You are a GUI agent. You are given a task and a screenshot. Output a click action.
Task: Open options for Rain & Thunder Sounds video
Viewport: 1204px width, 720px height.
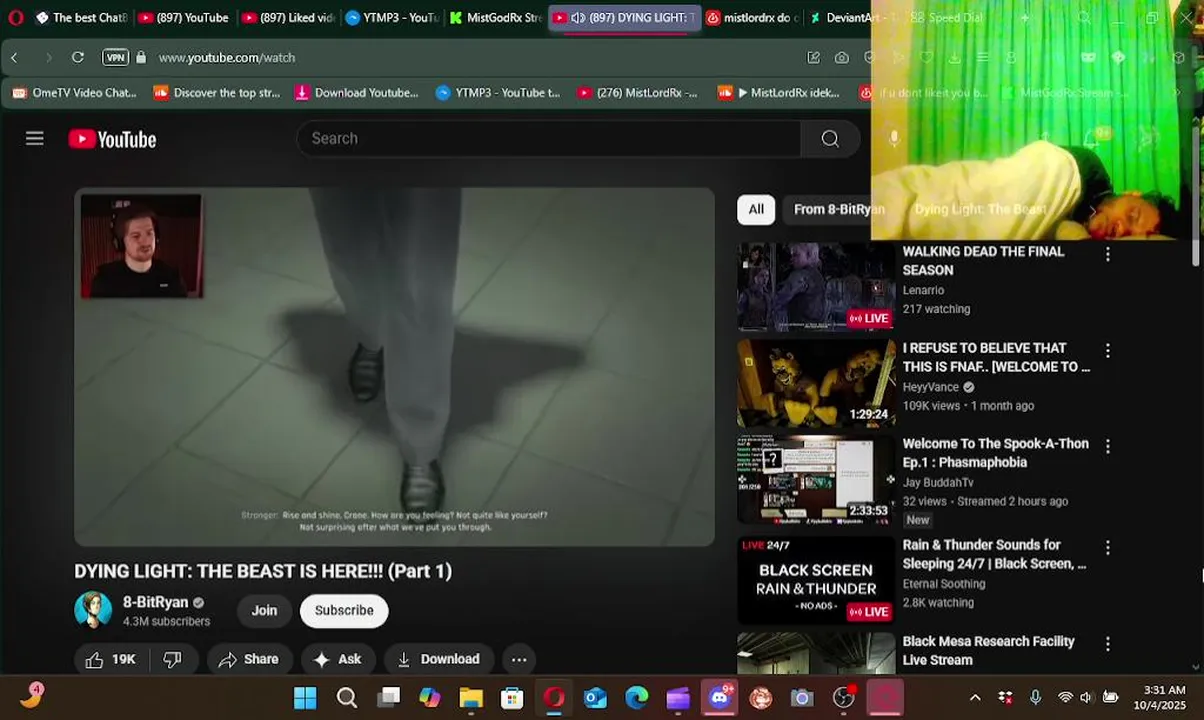pyautogui.click(x=1107, y=548)
